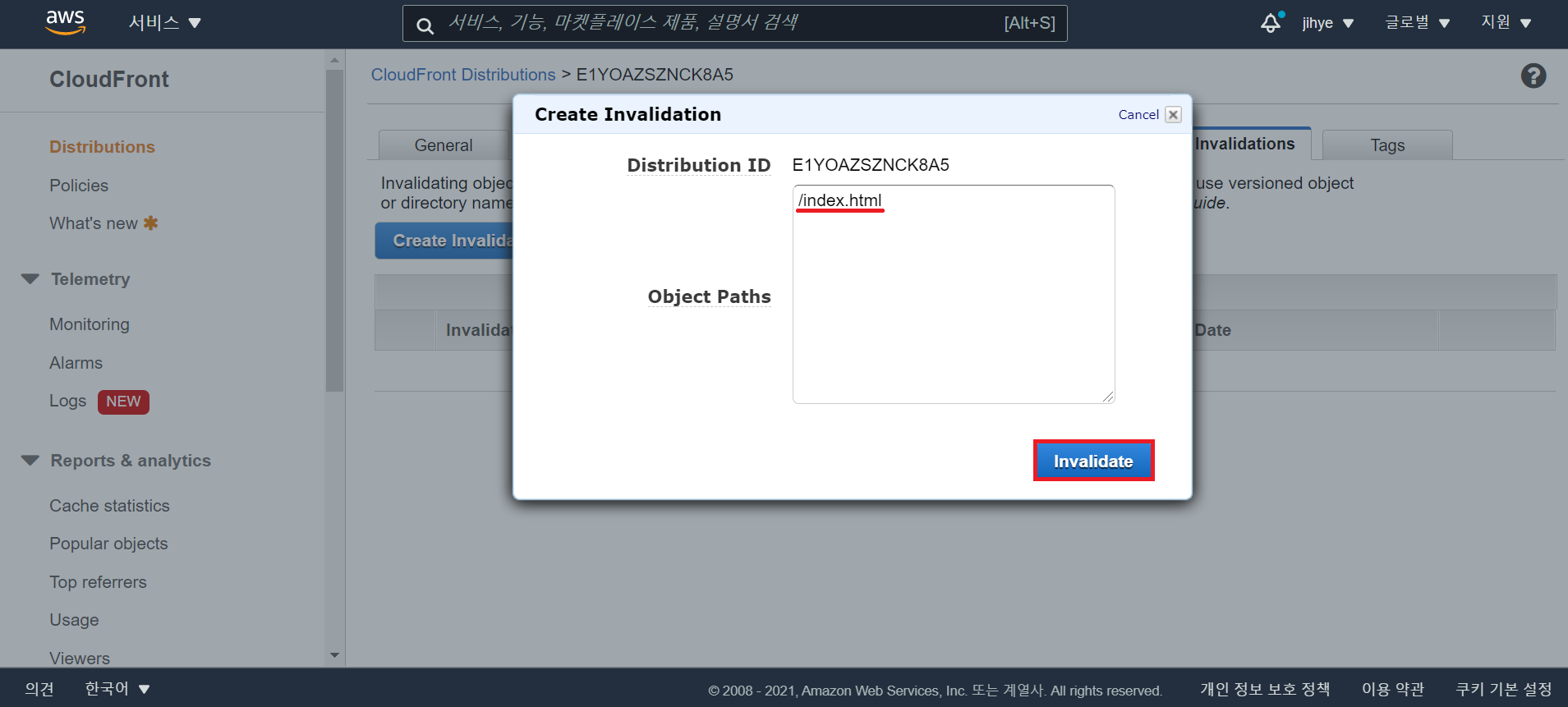This screenshot has height=707, width=1568.
Task: Click the Invalidate button
Action: click(x=1093, y=461)
